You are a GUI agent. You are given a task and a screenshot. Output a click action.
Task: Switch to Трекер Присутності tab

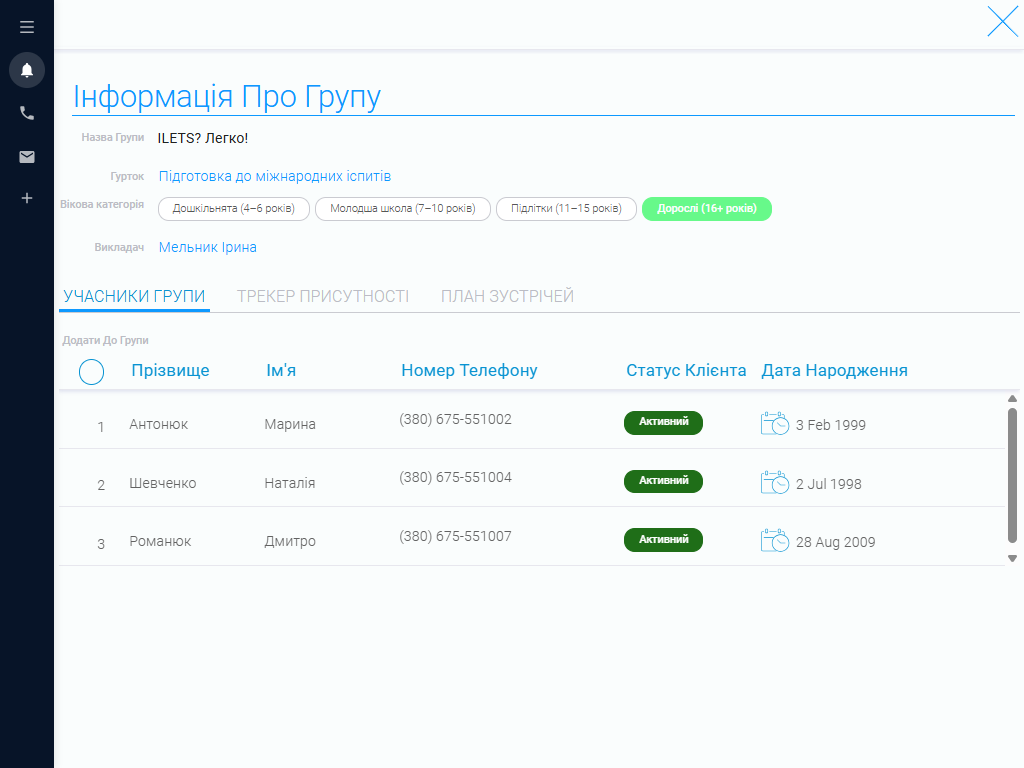pyautogui.click(x=323, y=296)
